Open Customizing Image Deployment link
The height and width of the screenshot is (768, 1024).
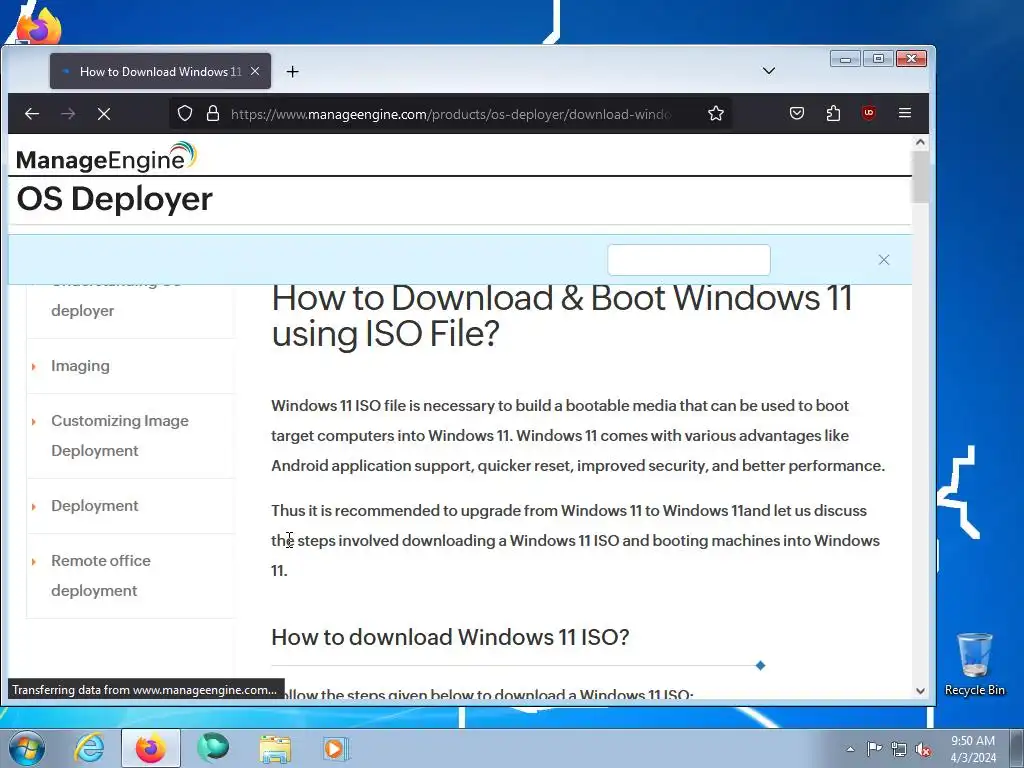click(120, 436)
